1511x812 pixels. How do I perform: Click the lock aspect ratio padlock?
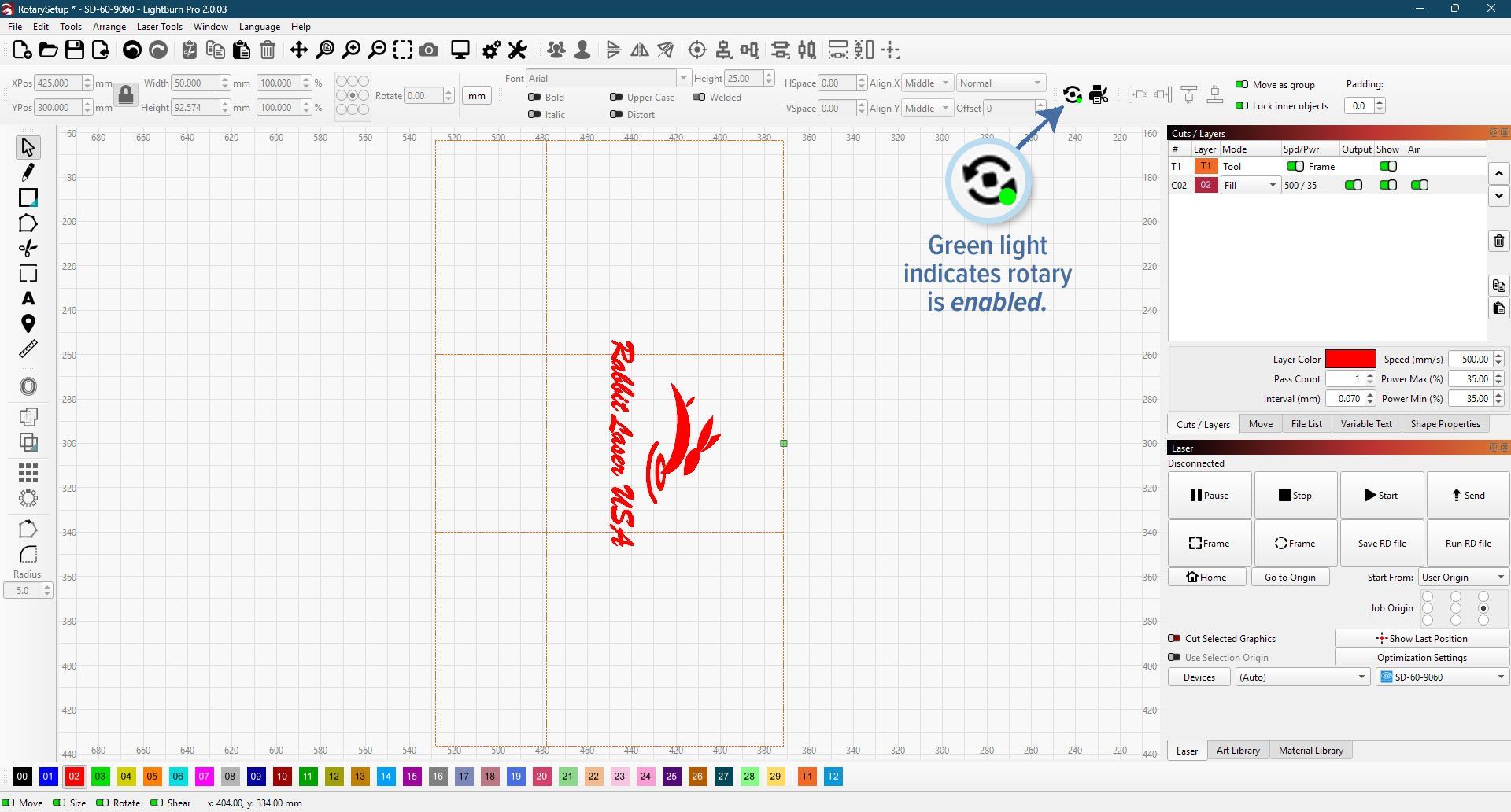(126, 95)
